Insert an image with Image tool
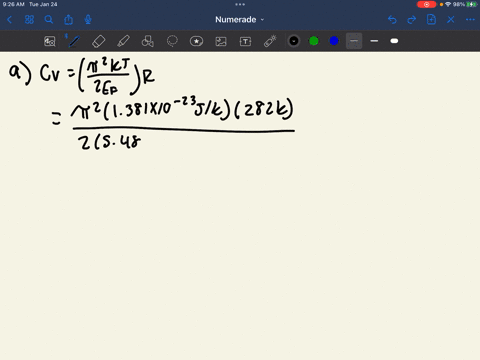 (x=221, y=41)
